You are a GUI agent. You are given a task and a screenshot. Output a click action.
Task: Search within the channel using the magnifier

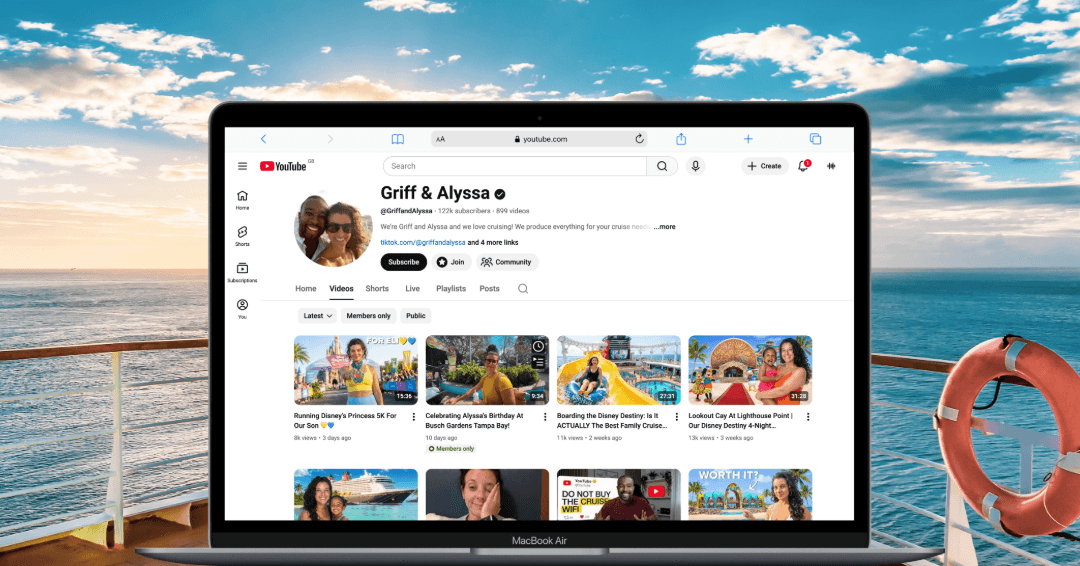pos(522,289)
